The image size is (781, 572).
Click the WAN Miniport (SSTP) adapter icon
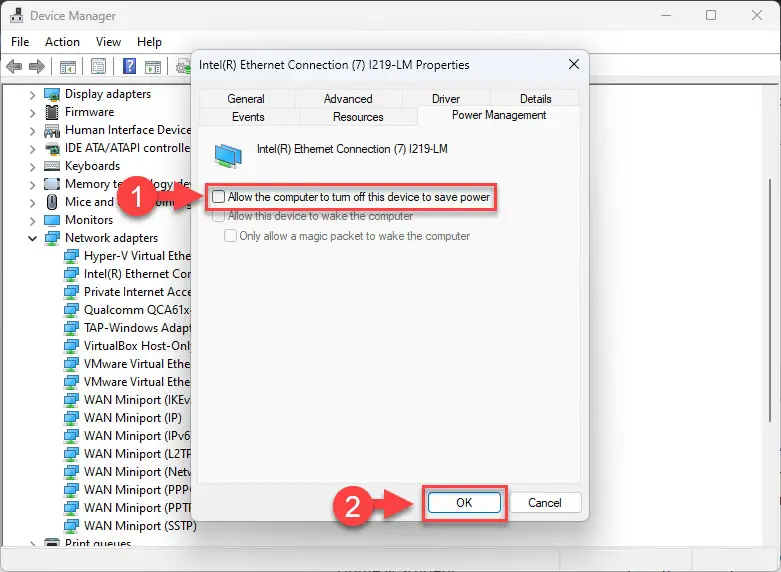coord(71,526)
